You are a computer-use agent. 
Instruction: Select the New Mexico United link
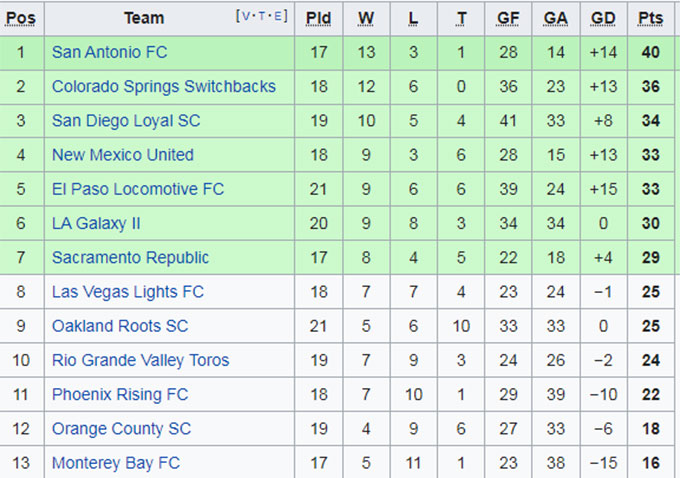click(x=122, y=155)
